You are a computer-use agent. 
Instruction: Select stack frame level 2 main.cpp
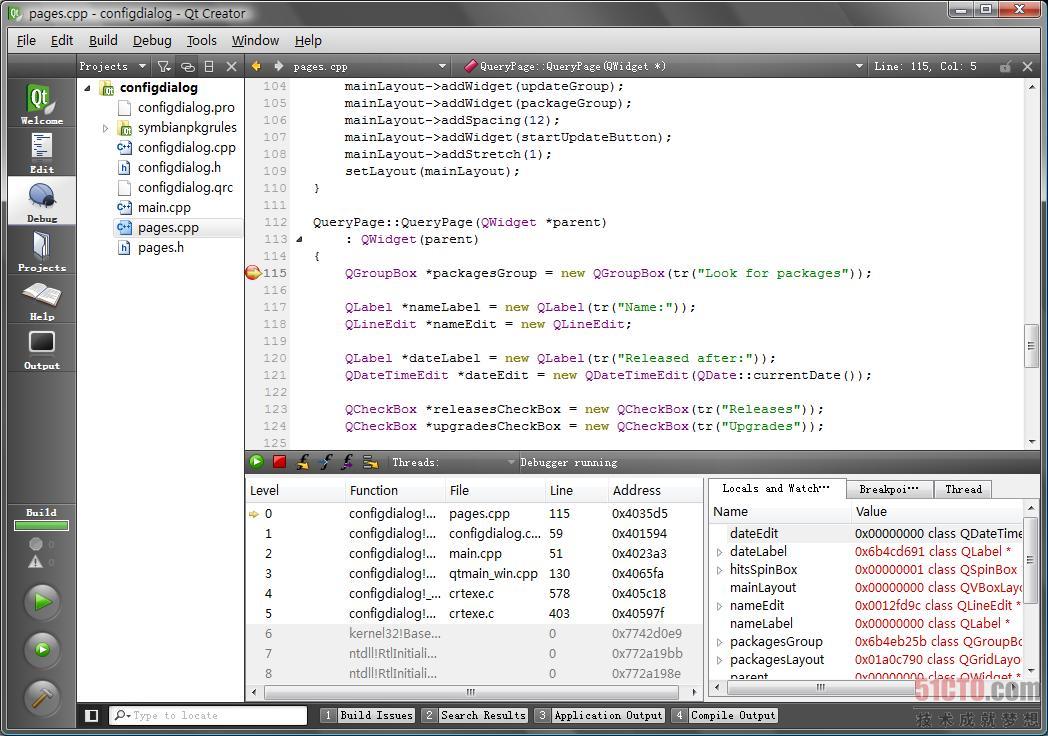pos(472,554)
